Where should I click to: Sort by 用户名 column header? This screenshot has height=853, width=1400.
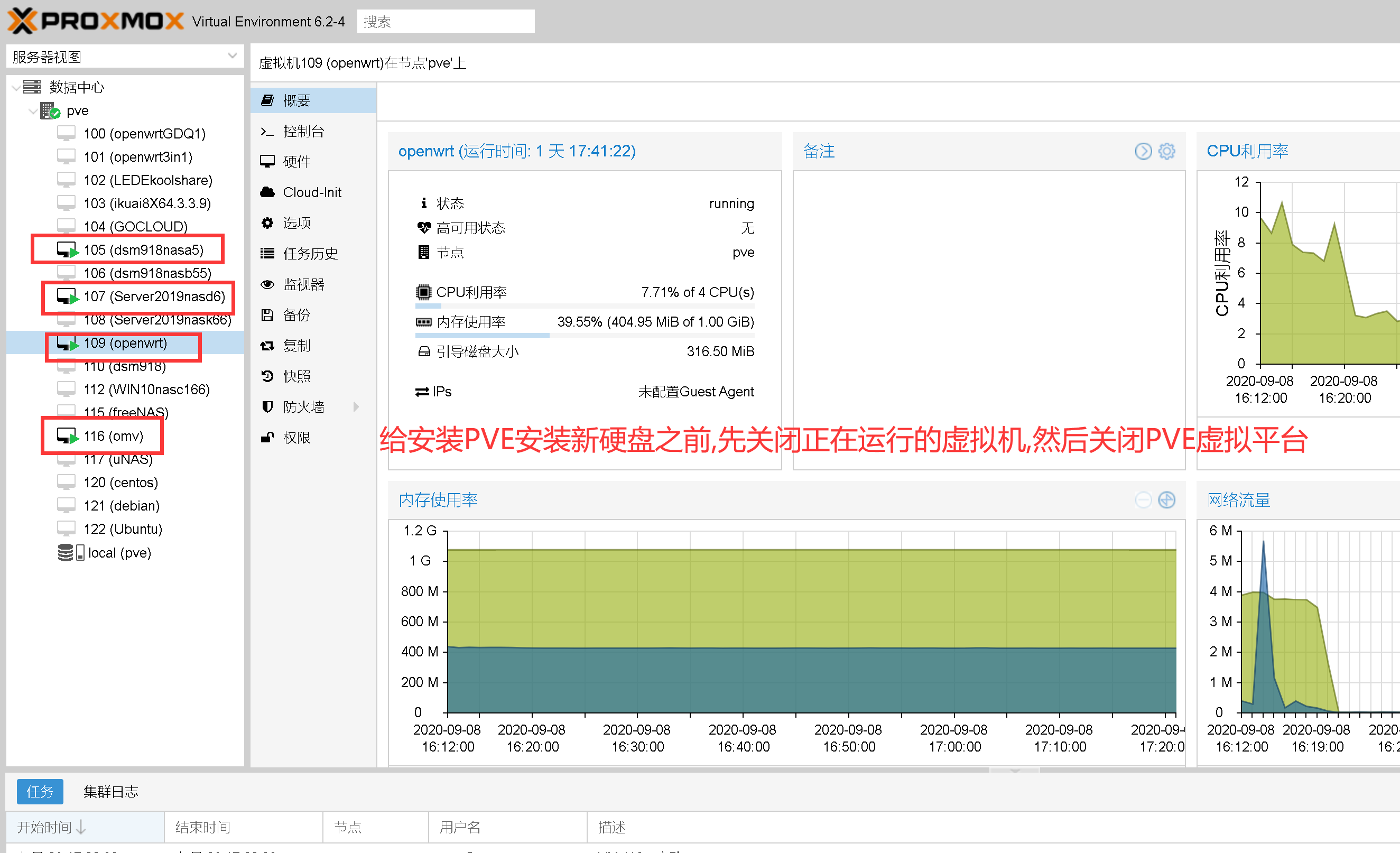(x=507, y=828)
